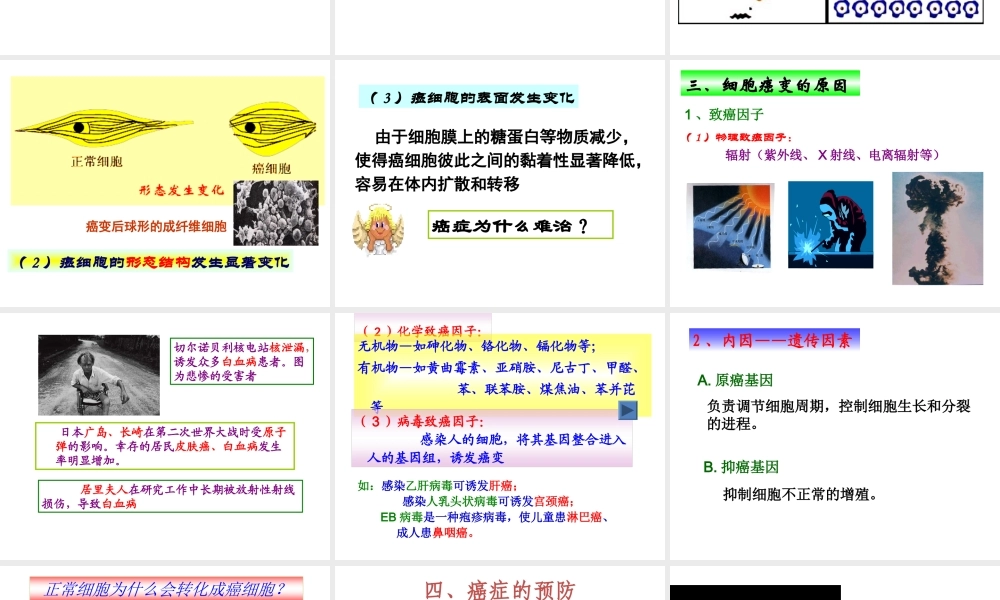Click the microscope photo of spherical fibroblasts
The width and height of the screenshot is (1000, 600).
tap(276, 212)
